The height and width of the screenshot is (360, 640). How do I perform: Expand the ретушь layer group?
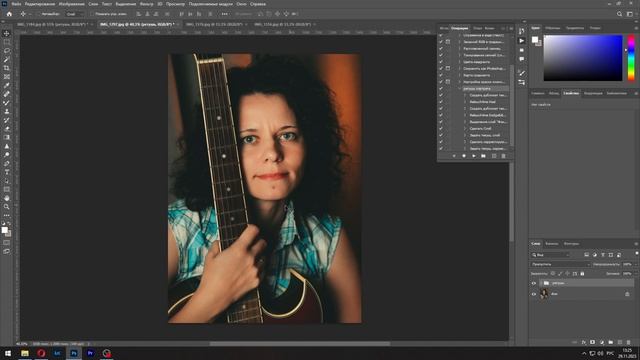541,283
